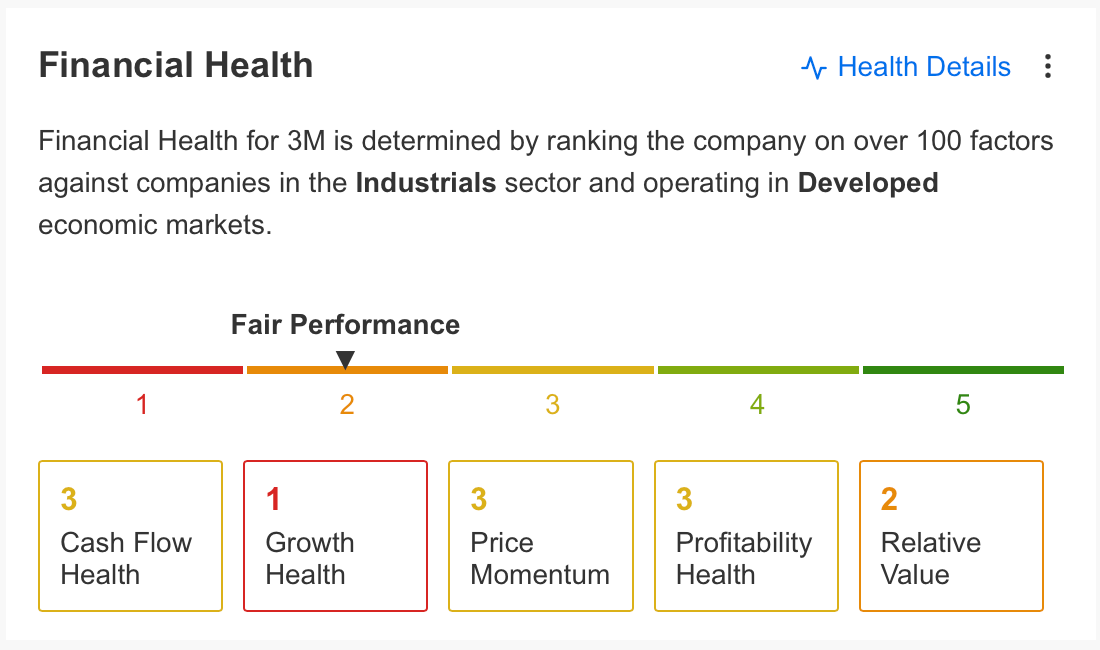Open the Price Momentum card
Image resolution: width=1100 pixels, height=650 pixels.
click(x=540, y=535)
